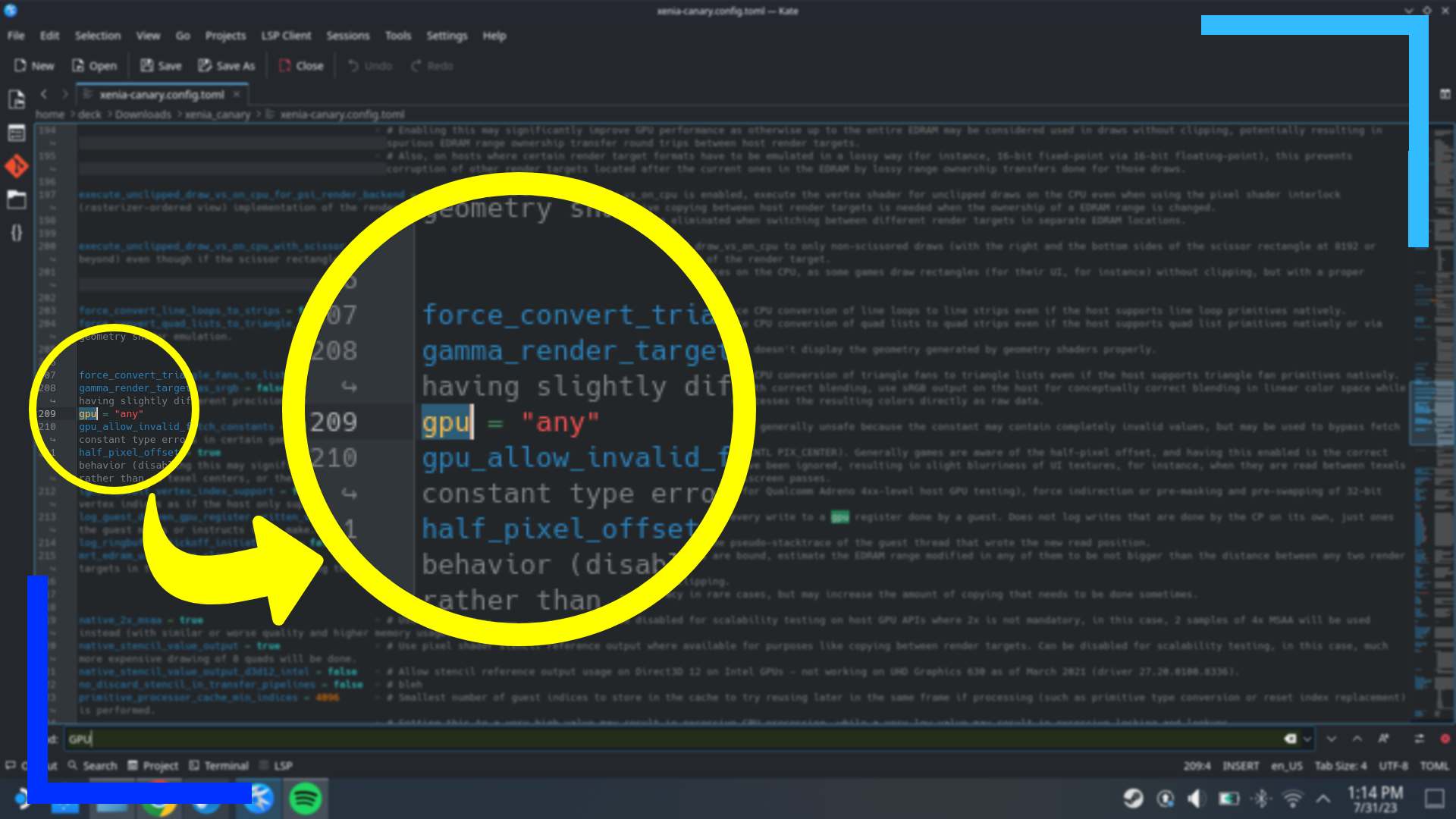Click the Projects sidebar list icon

[17, 133]
